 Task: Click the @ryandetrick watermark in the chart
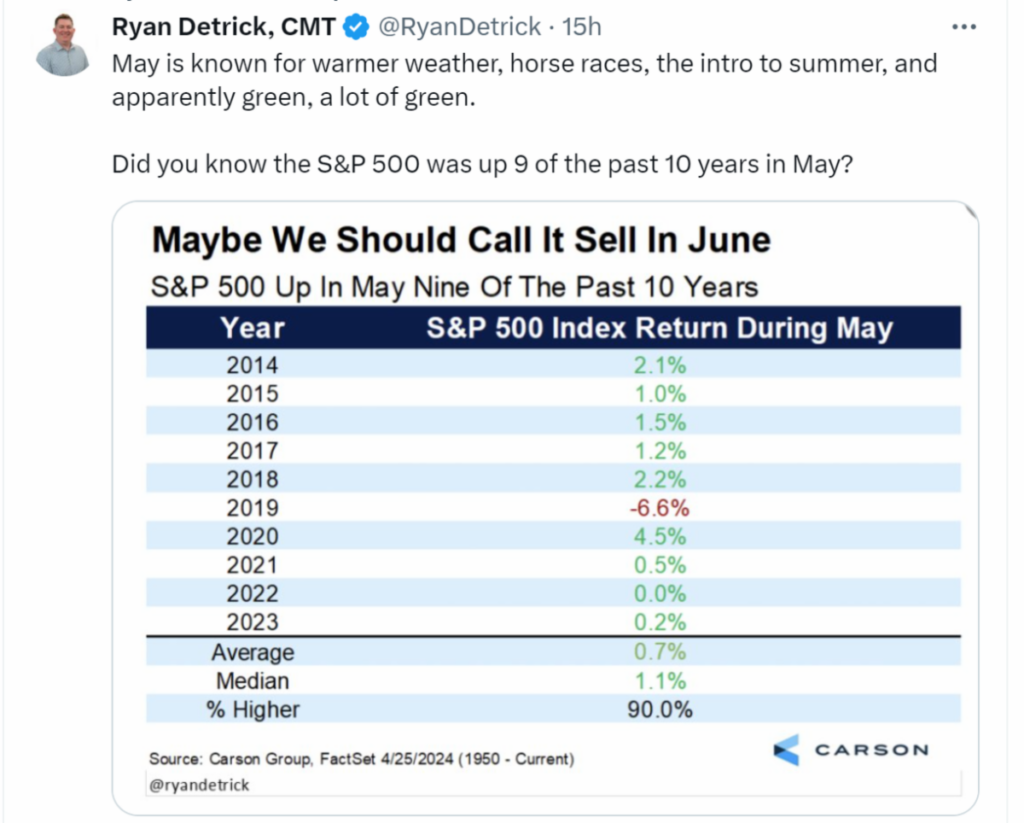point(200,785)
